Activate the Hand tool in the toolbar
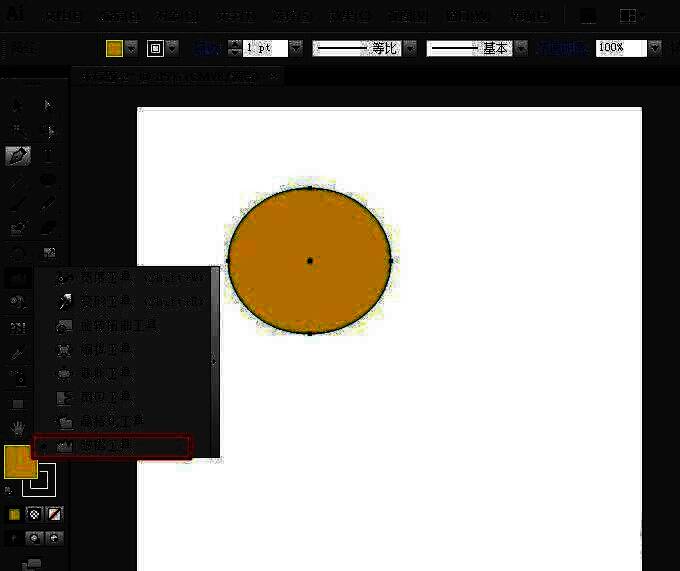The height and width of the screenshot is (571, 680). pos(18,427)
